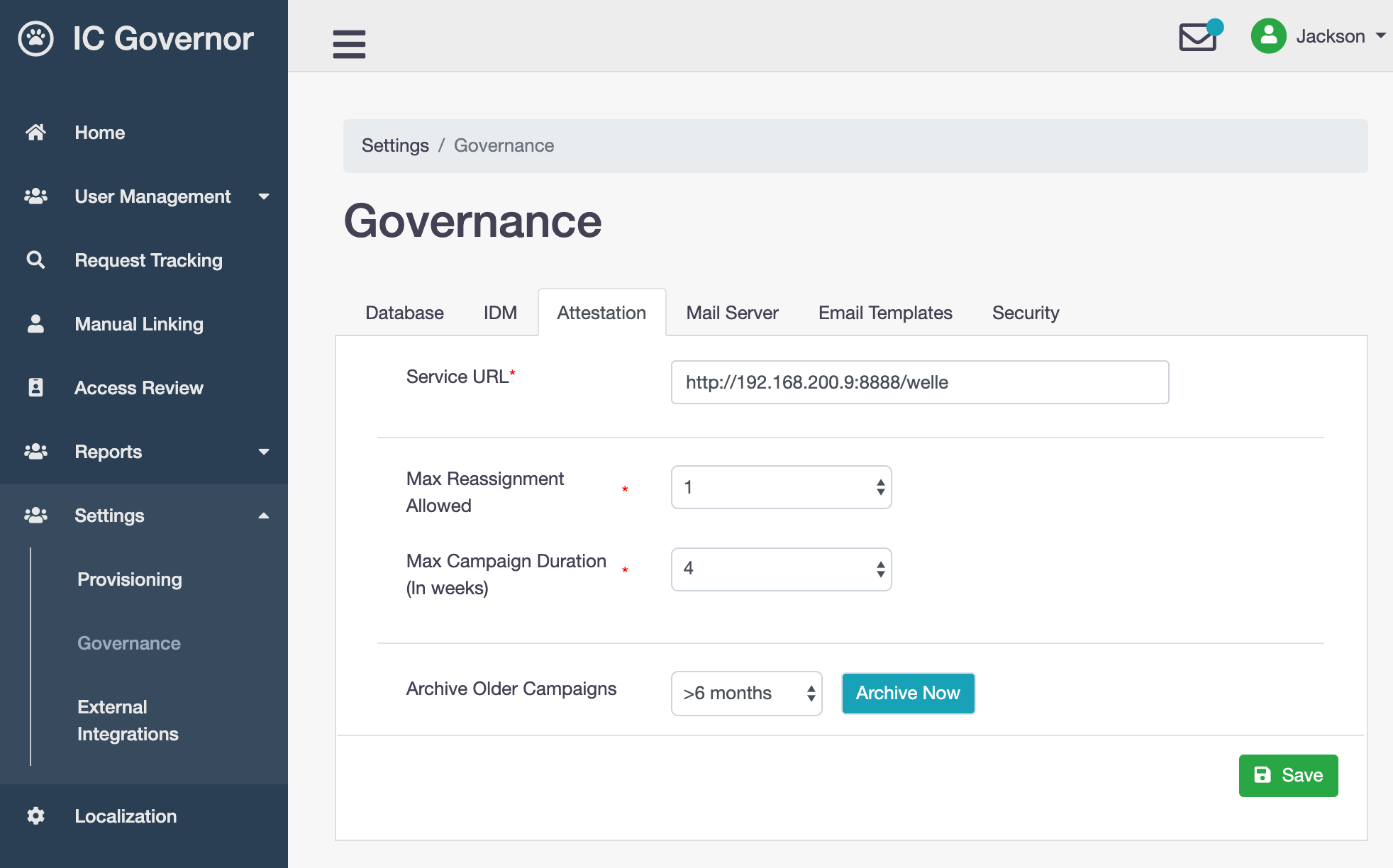Switch to the Mail Server tab
This screenshot has width=1393, height=868.
coord(733,312)
